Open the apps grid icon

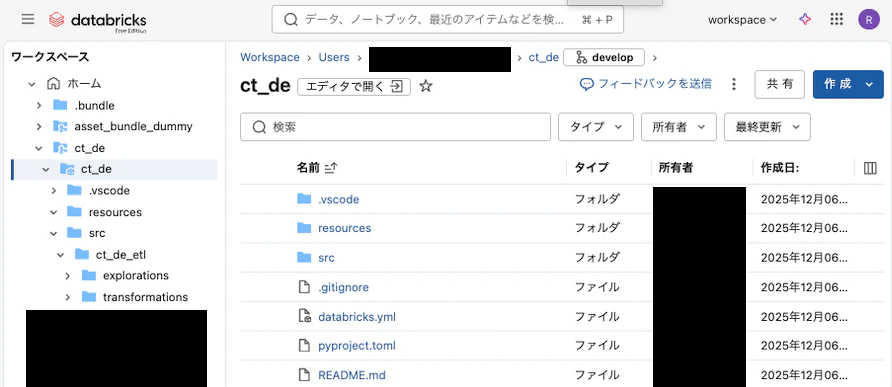[836, 19]
